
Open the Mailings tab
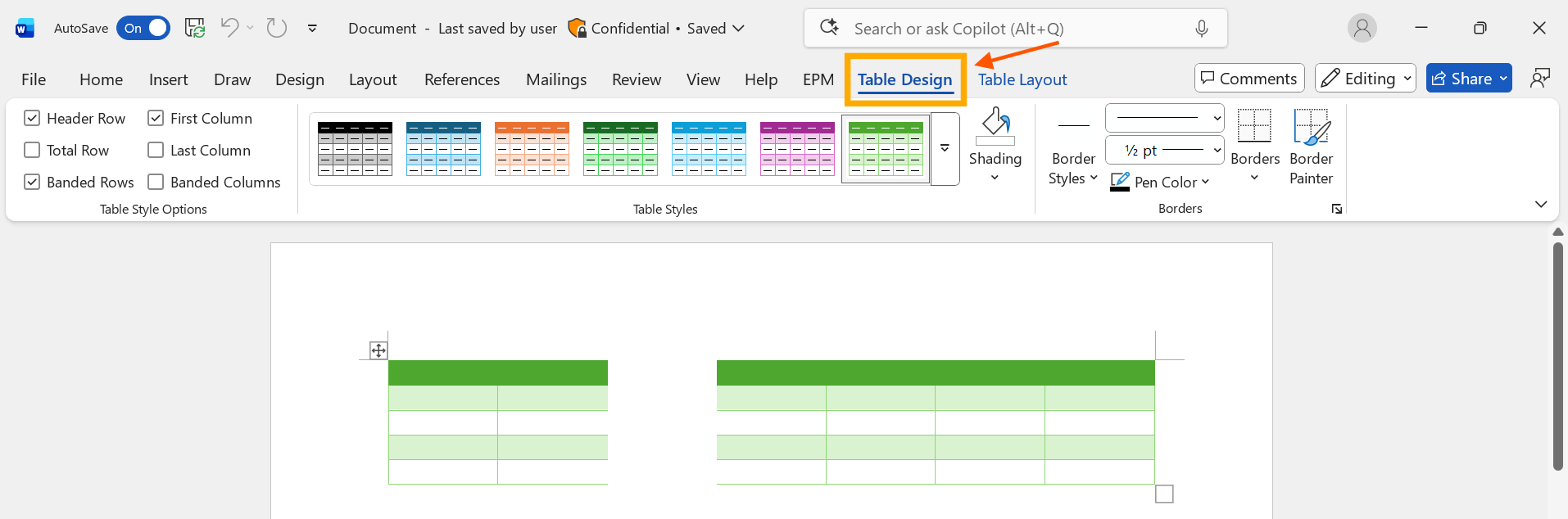pyautogui.click(x=556, y=79)
